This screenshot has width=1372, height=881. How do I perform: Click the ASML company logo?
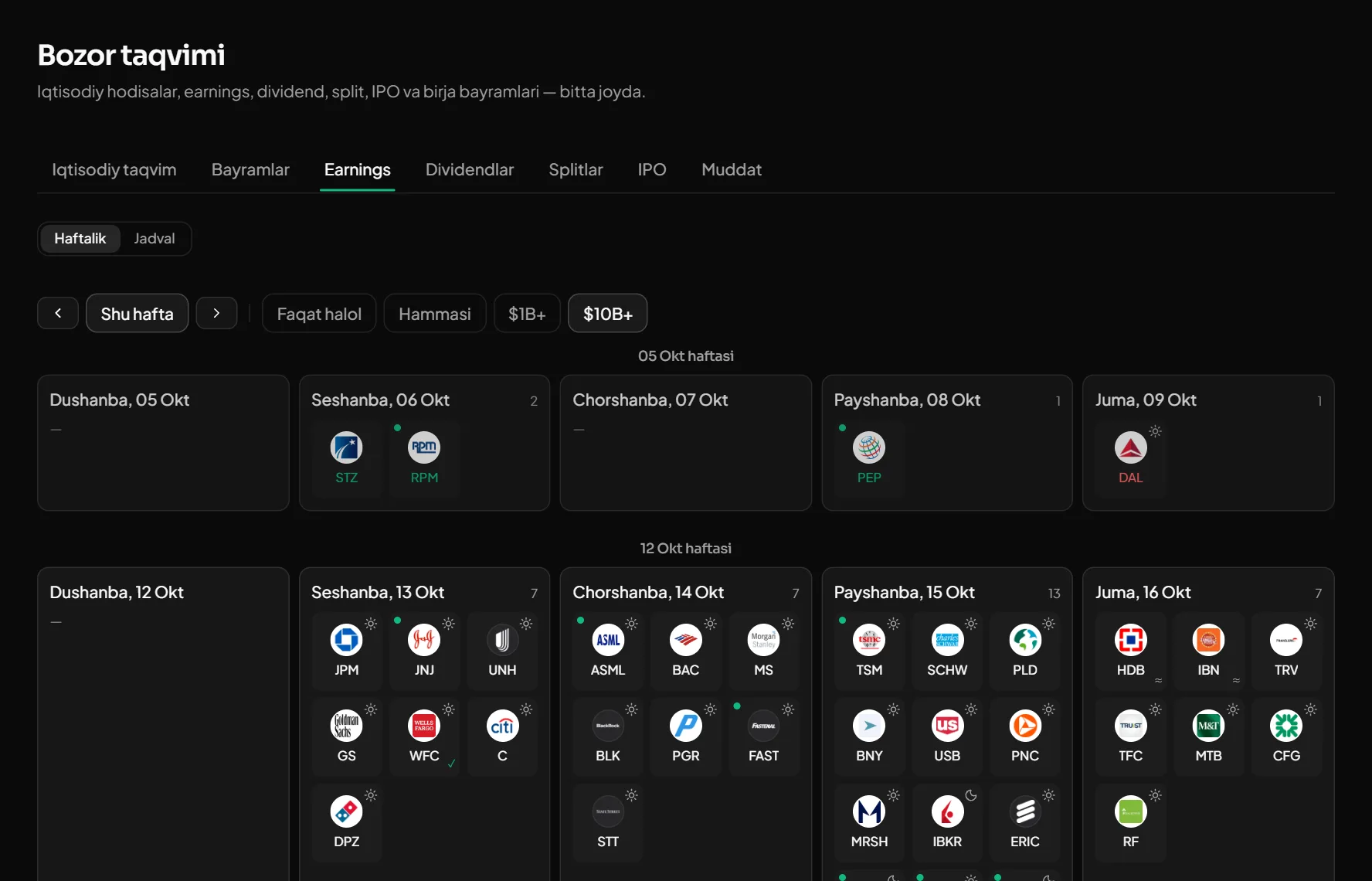[x=608, y=640]
